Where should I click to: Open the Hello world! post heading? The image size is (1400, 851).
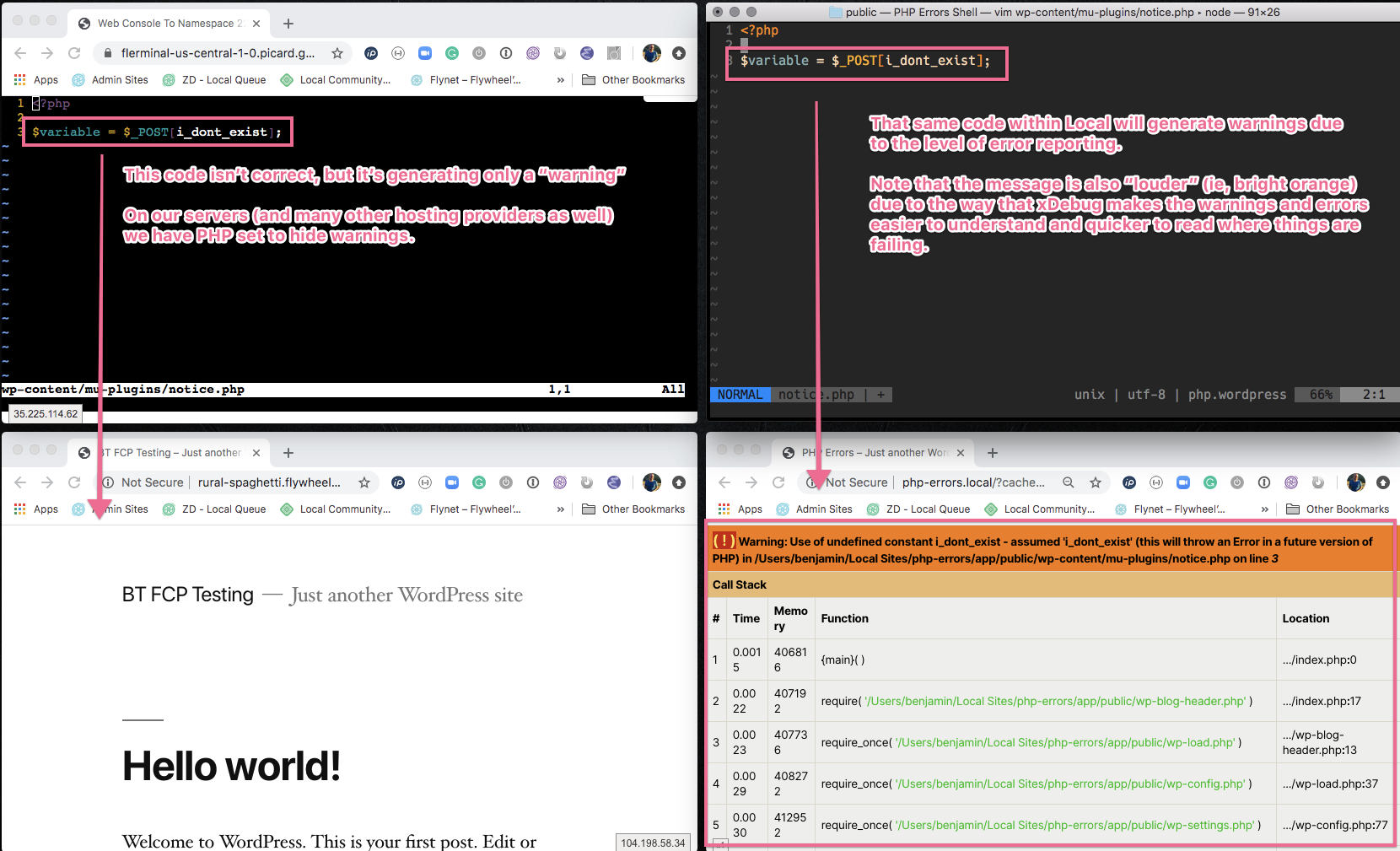coord(231,767)
